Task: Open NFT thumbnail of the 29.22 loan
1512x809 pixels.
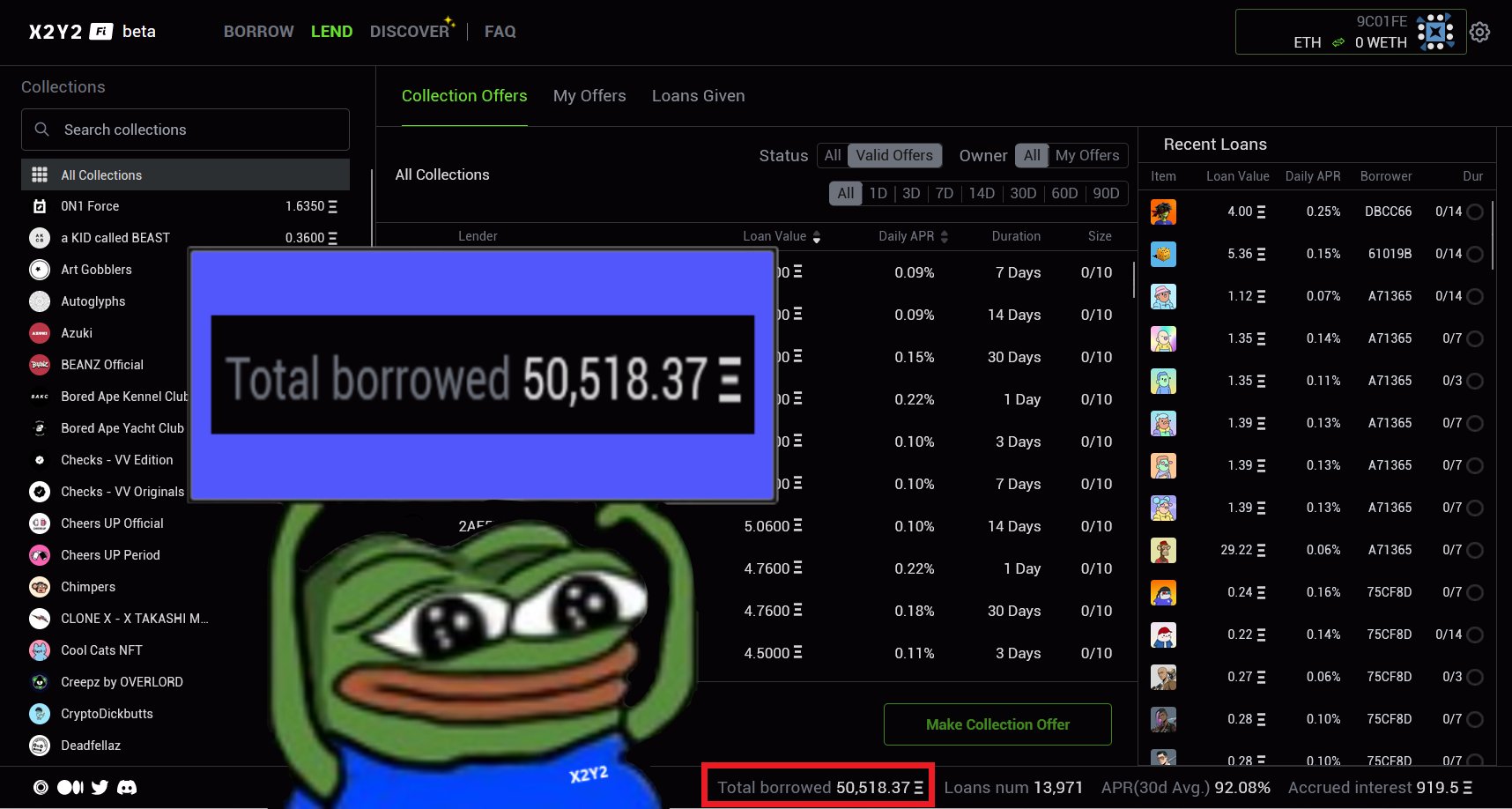Action: tap(1163, 550)
